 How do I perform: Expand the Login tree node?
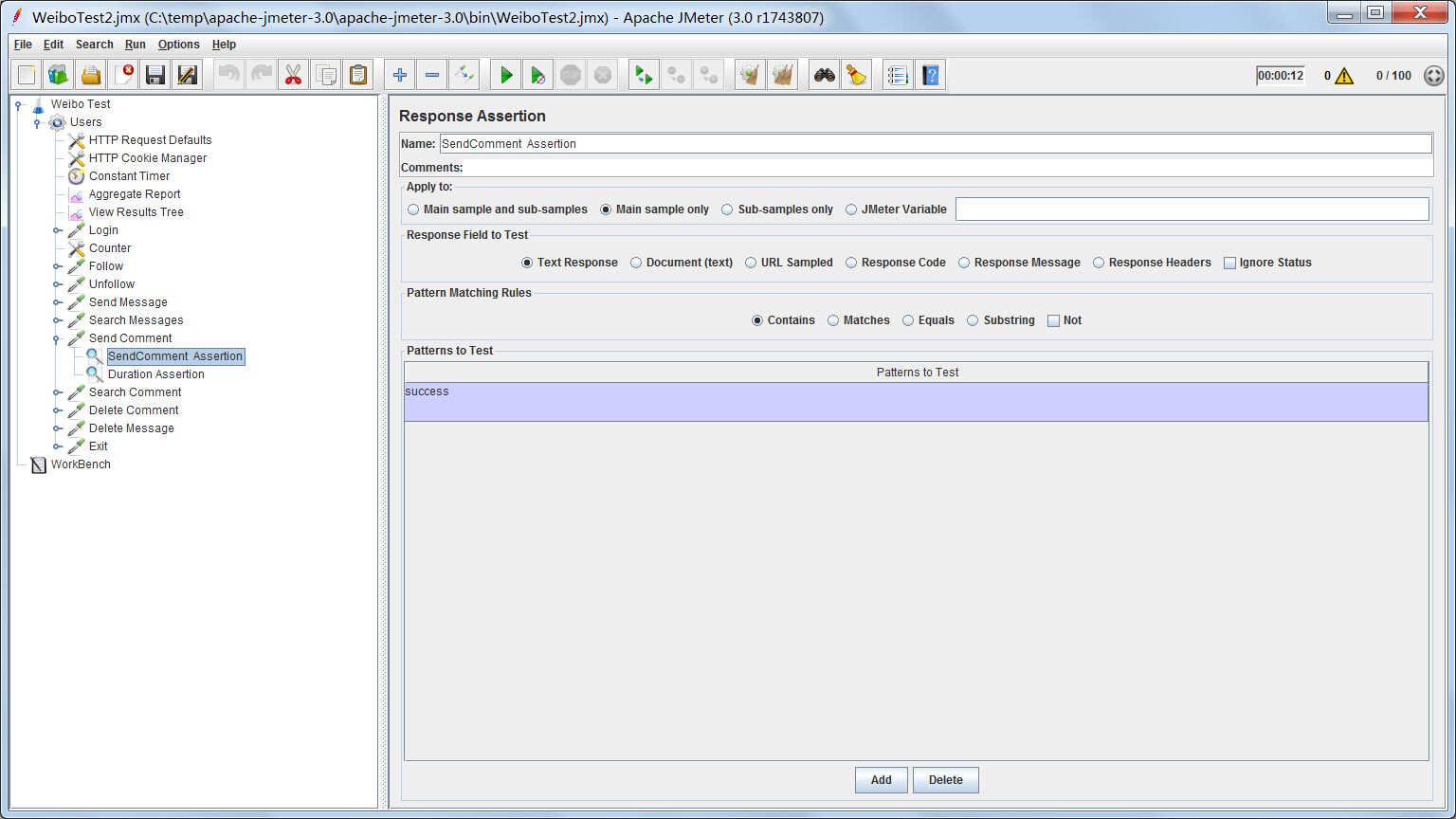[56, 230]
